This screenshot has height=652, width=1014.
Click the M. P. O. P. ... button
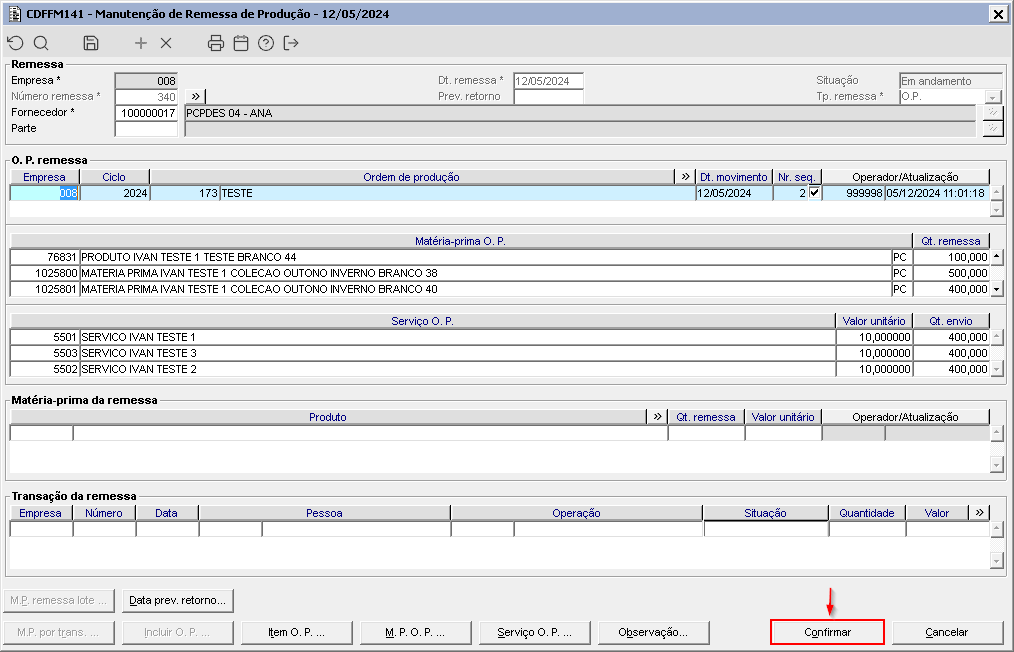[415, 632]
